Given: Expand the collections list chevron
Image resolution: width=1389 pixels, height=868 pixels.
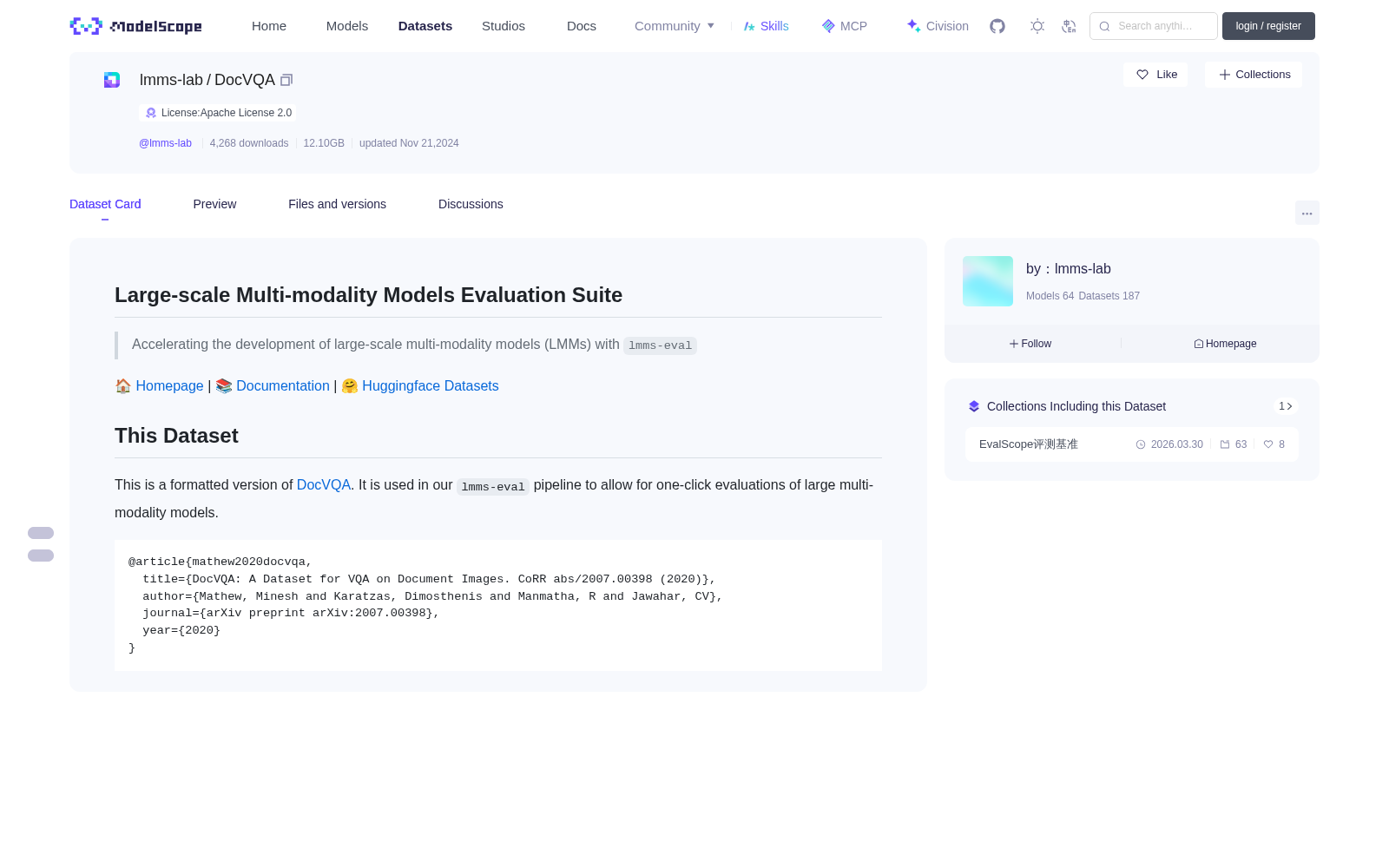Looking at the screenshot, I should [1286, 406].
